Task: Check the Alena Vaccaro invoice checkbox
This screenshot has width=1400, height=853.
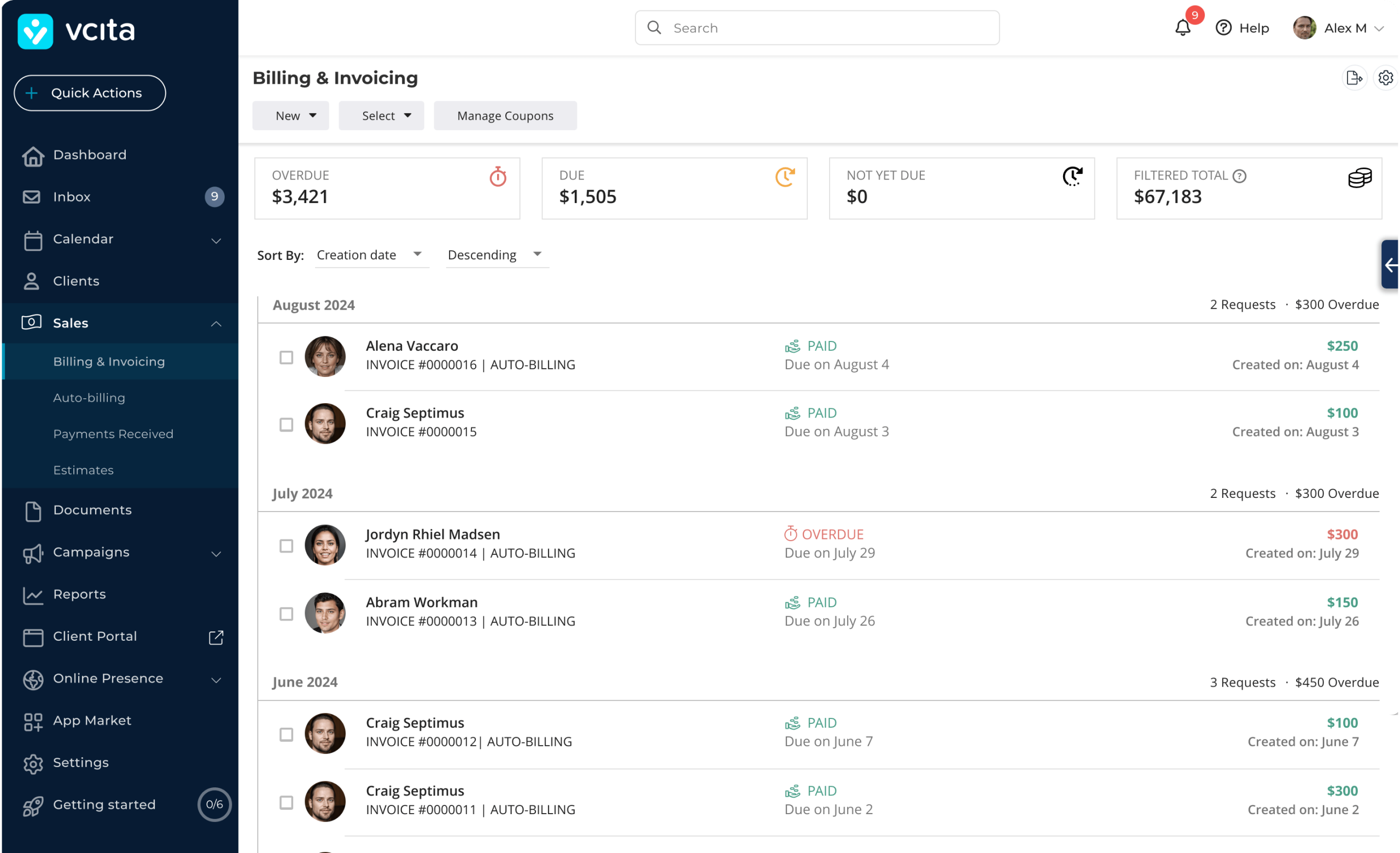Action: [287, 357]
